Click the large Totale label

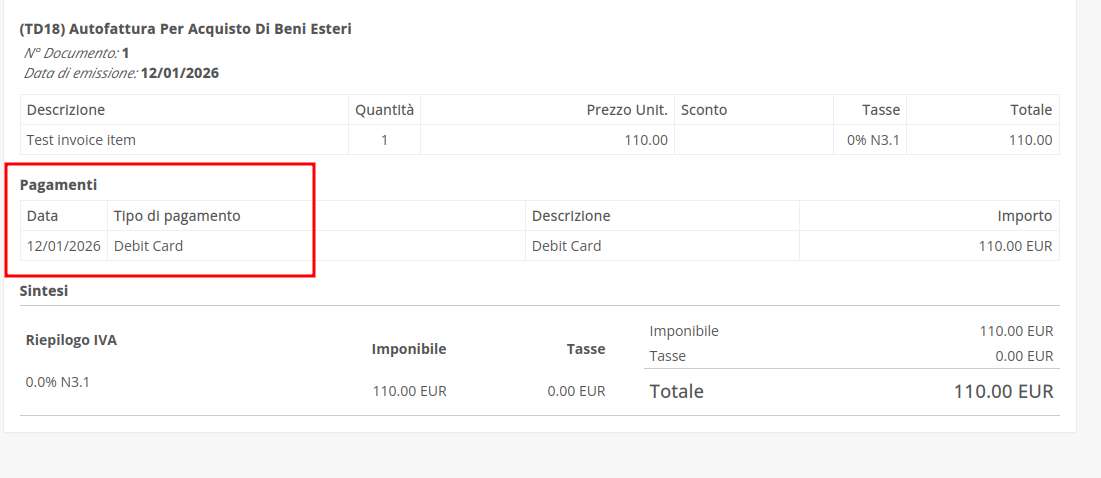[x=677, y=392]
